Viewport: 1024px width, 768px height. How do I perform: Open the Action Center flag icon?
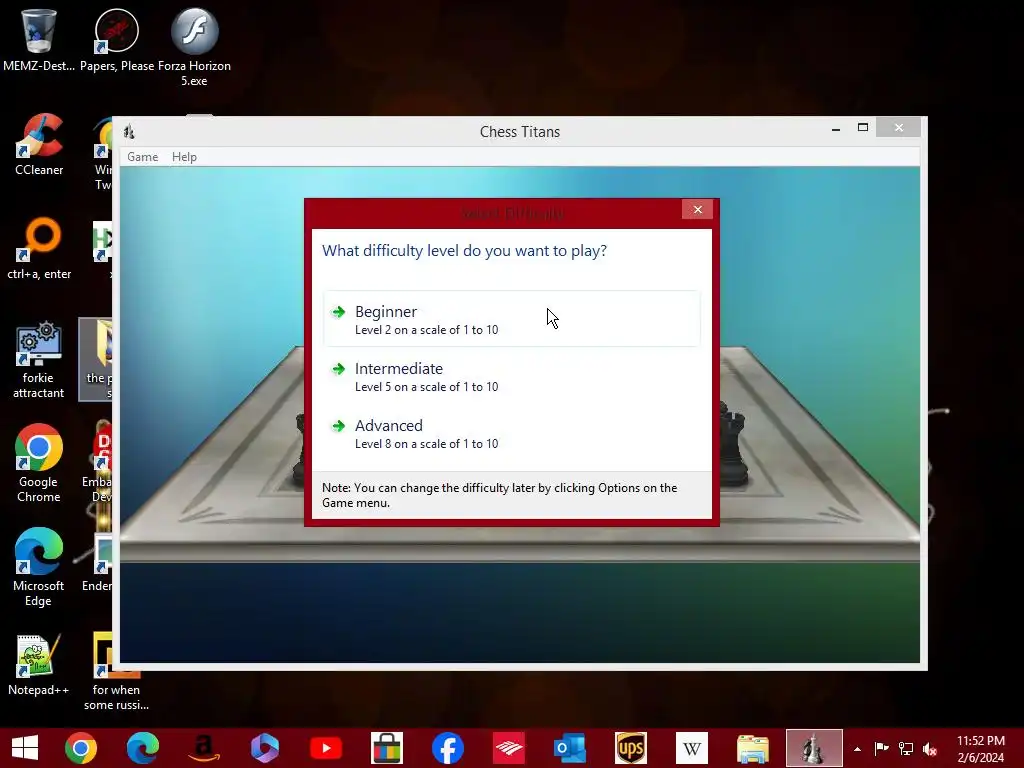pyautogui.click(x=881, y=748)
